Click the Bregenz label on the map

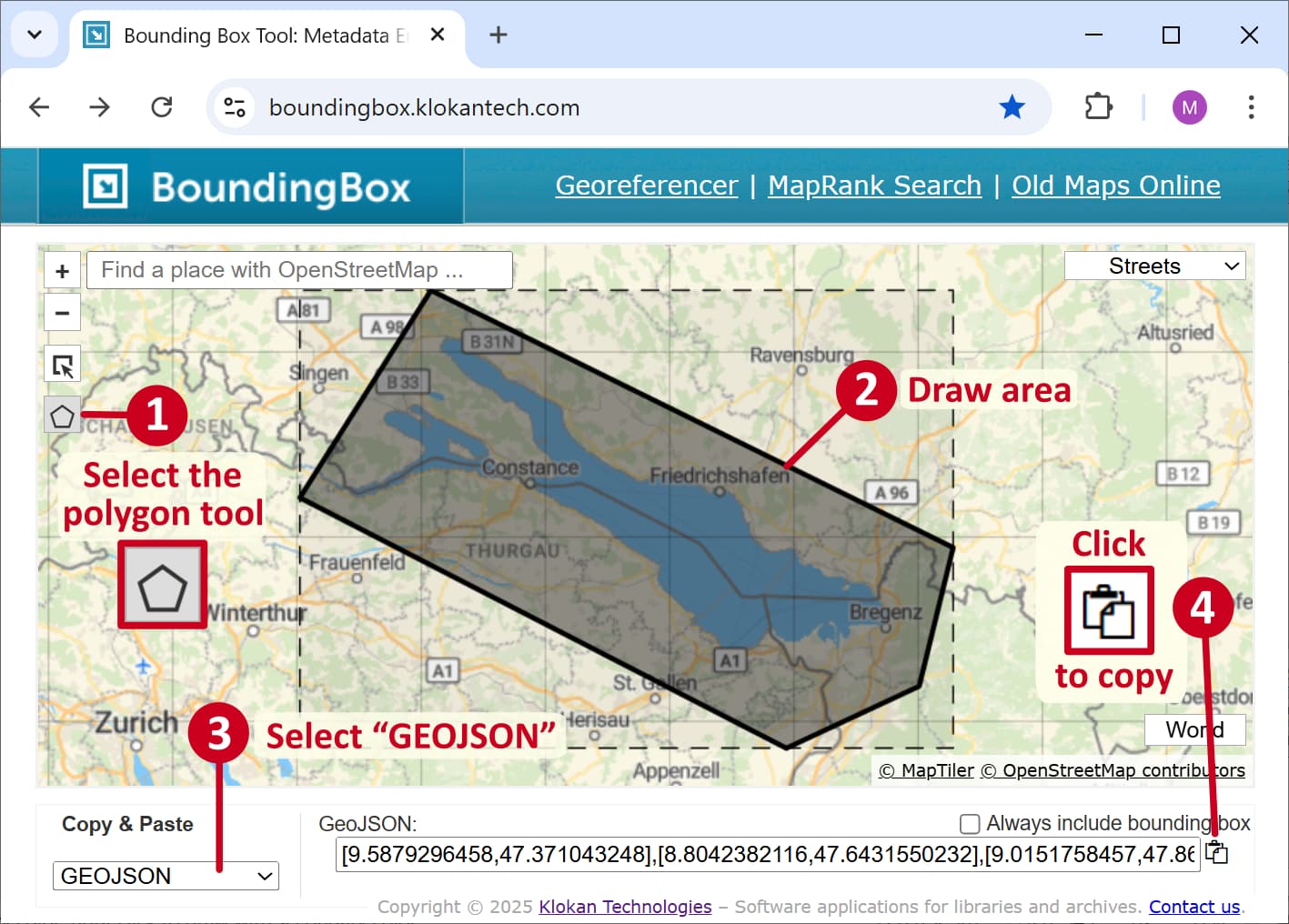(885, 612)
